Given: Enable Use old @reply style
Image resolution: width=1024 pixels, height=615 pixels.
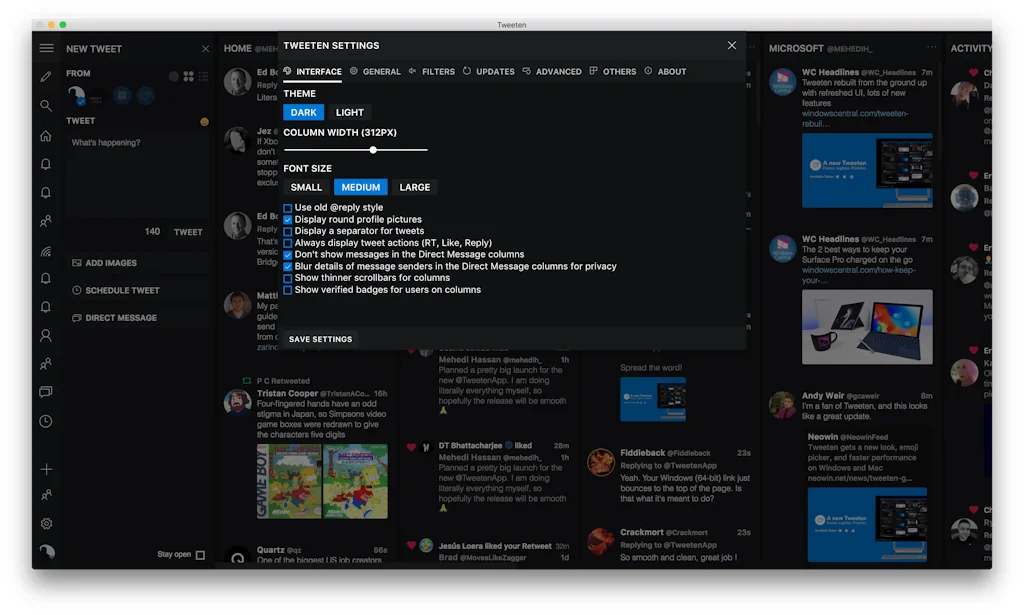Looking at the screenshot, I should (288, 208).
